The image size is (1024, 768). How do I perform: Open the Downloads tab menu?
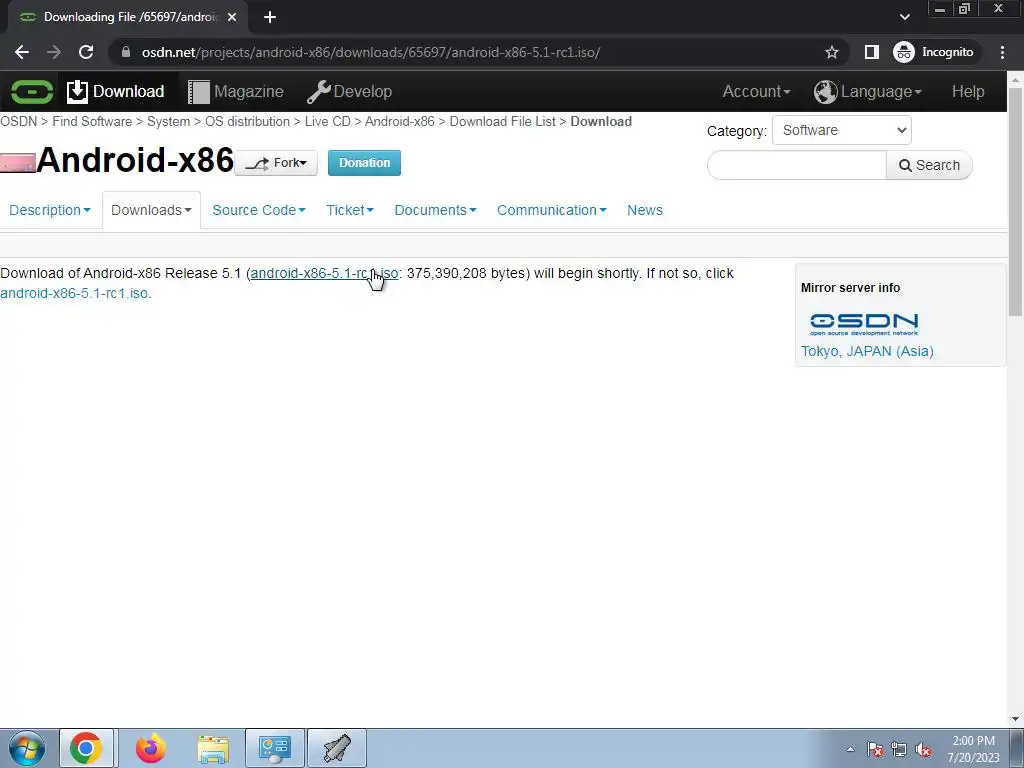tap(151, 210)
